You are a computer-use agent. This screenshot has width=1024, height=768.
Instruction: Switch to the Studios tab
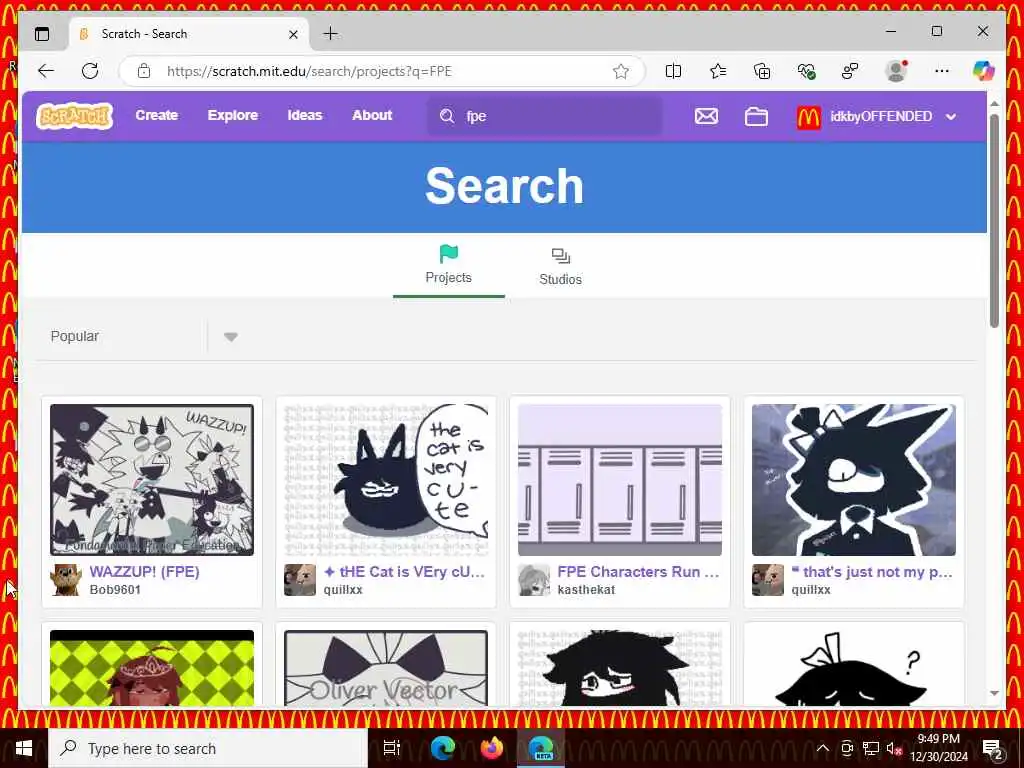tap(560, 266)
